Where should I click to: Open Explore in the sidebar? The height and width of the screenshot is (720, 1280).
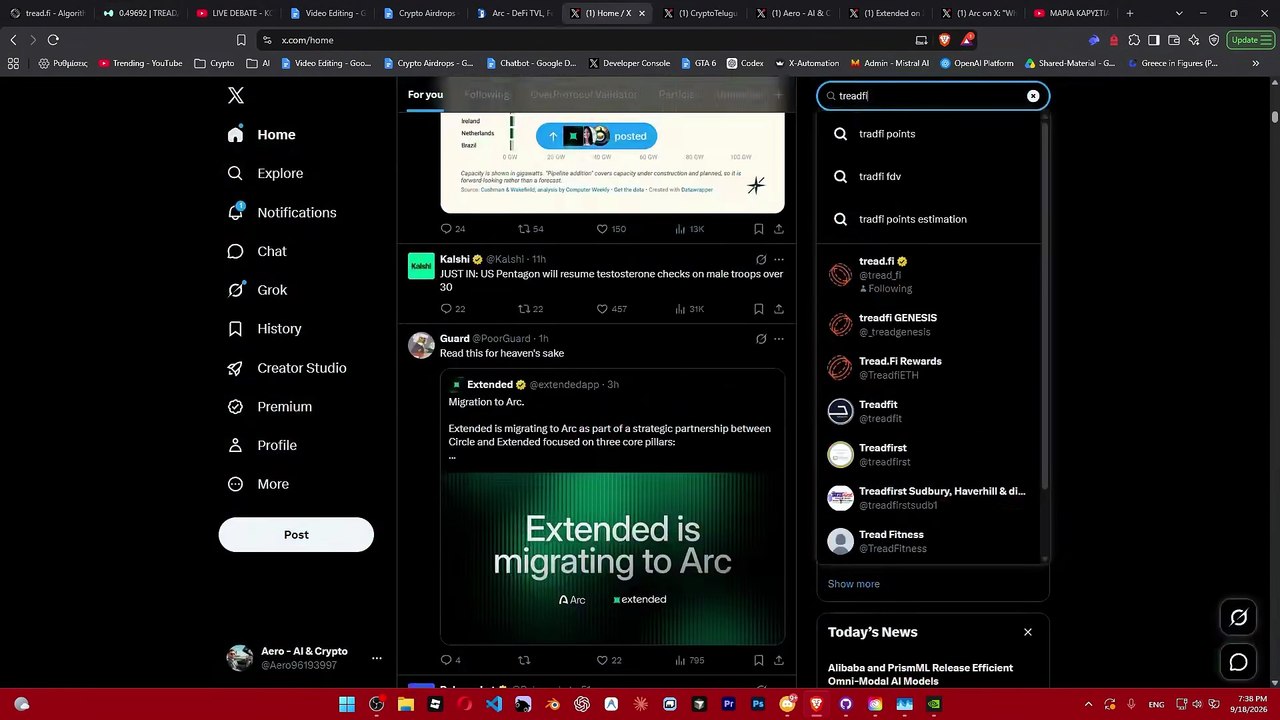tap(266, 173)
